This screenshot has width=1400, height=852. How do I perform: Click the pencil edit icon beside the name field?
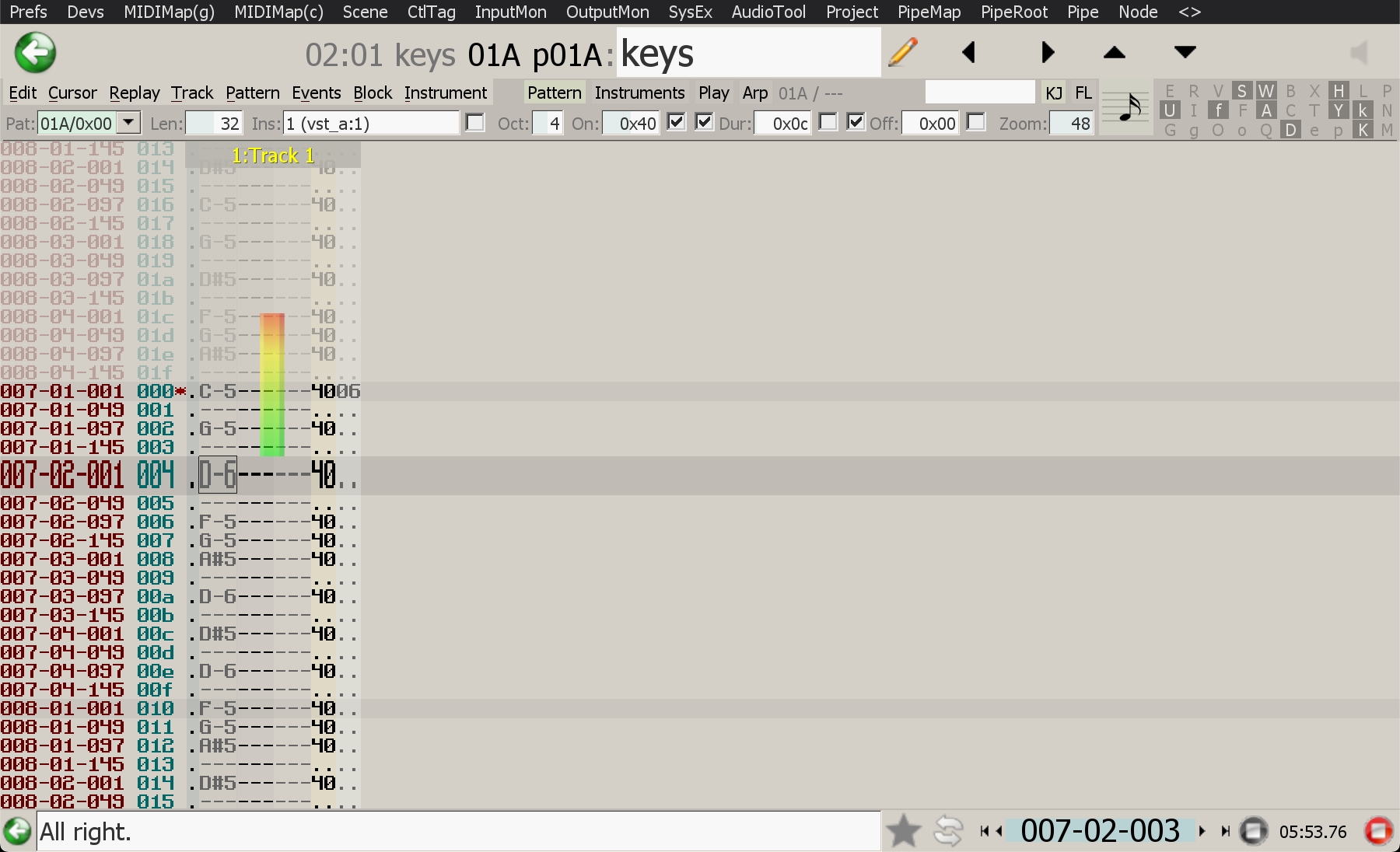pos(903,53)
